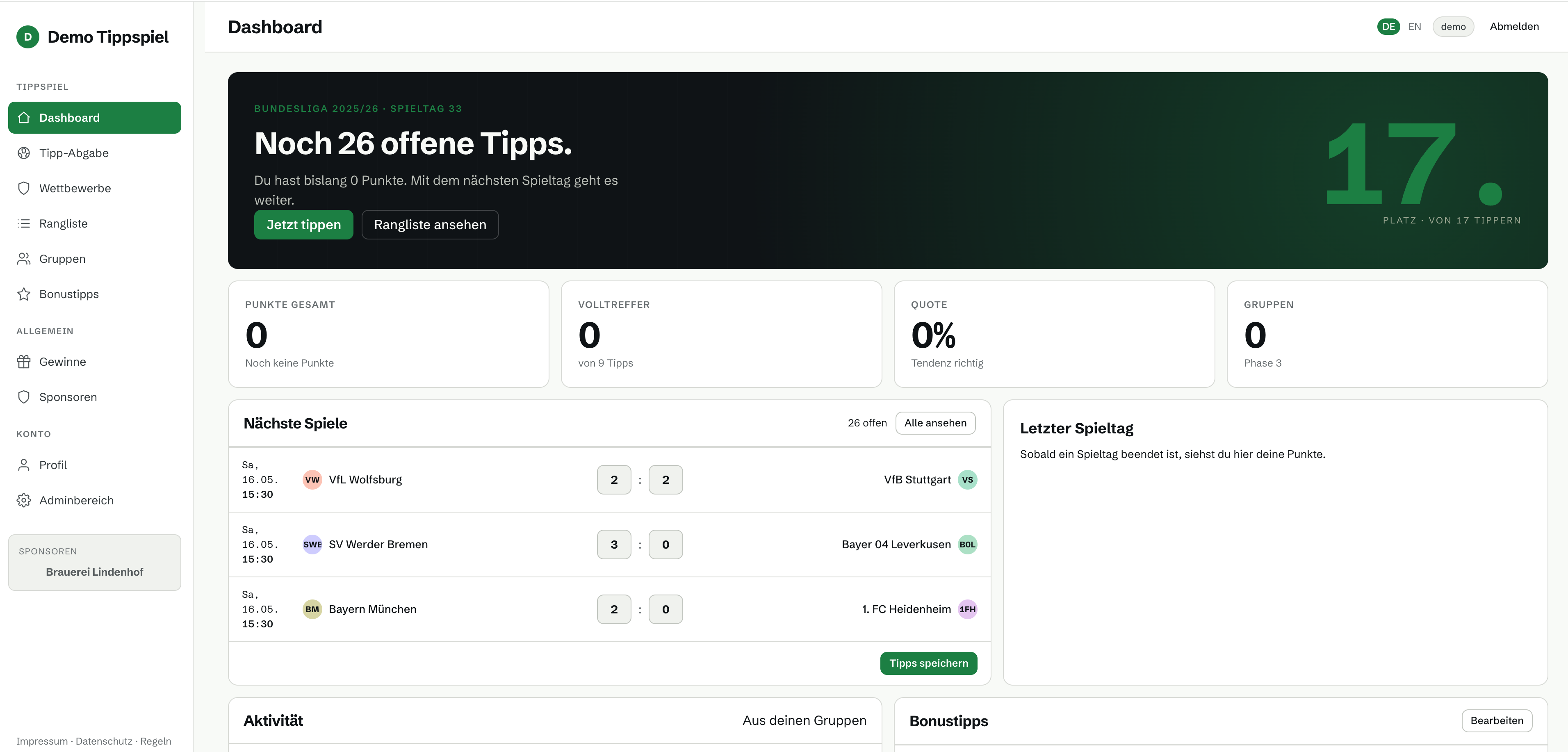Click 'Noch 26 offene Tipps.' headline
This screenshot has width=1568, height=752.
[x=413, y=144]
